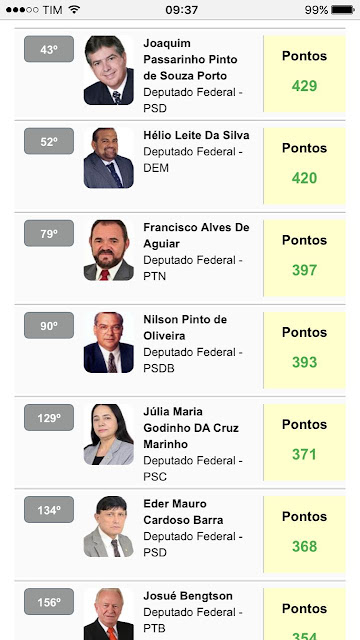
Task: Tap Josué Bengtson's portrait
Action: pos(109,614)
